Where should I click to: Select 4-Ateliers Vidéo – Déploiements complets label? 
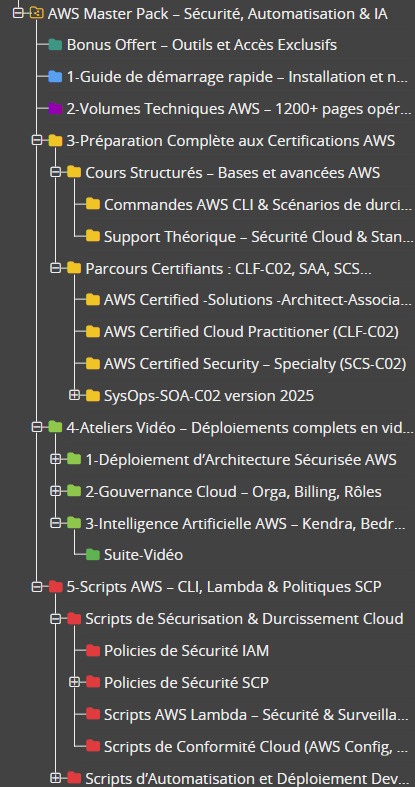(240, 428)
